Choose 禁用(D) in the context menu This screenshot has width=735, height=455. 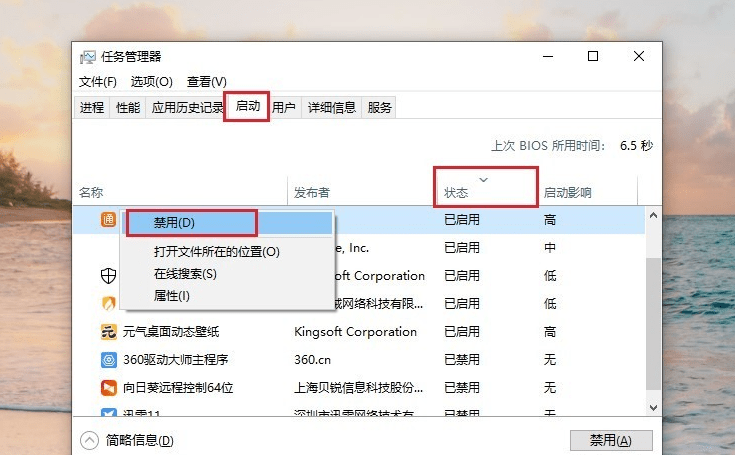tap(229, 223)
